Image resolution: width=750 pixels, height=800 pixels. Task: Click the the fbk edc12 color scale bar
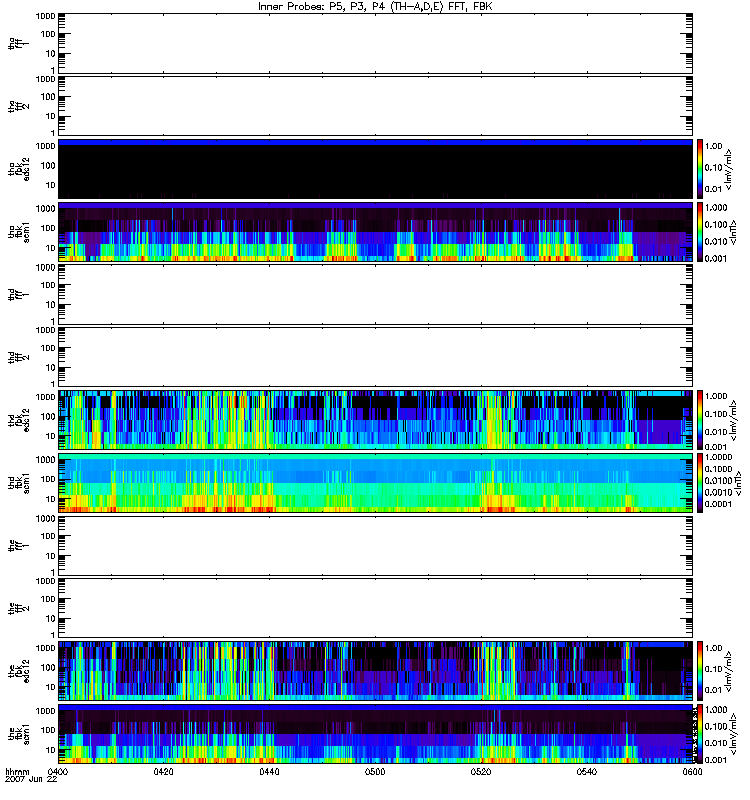click(700, 671)
